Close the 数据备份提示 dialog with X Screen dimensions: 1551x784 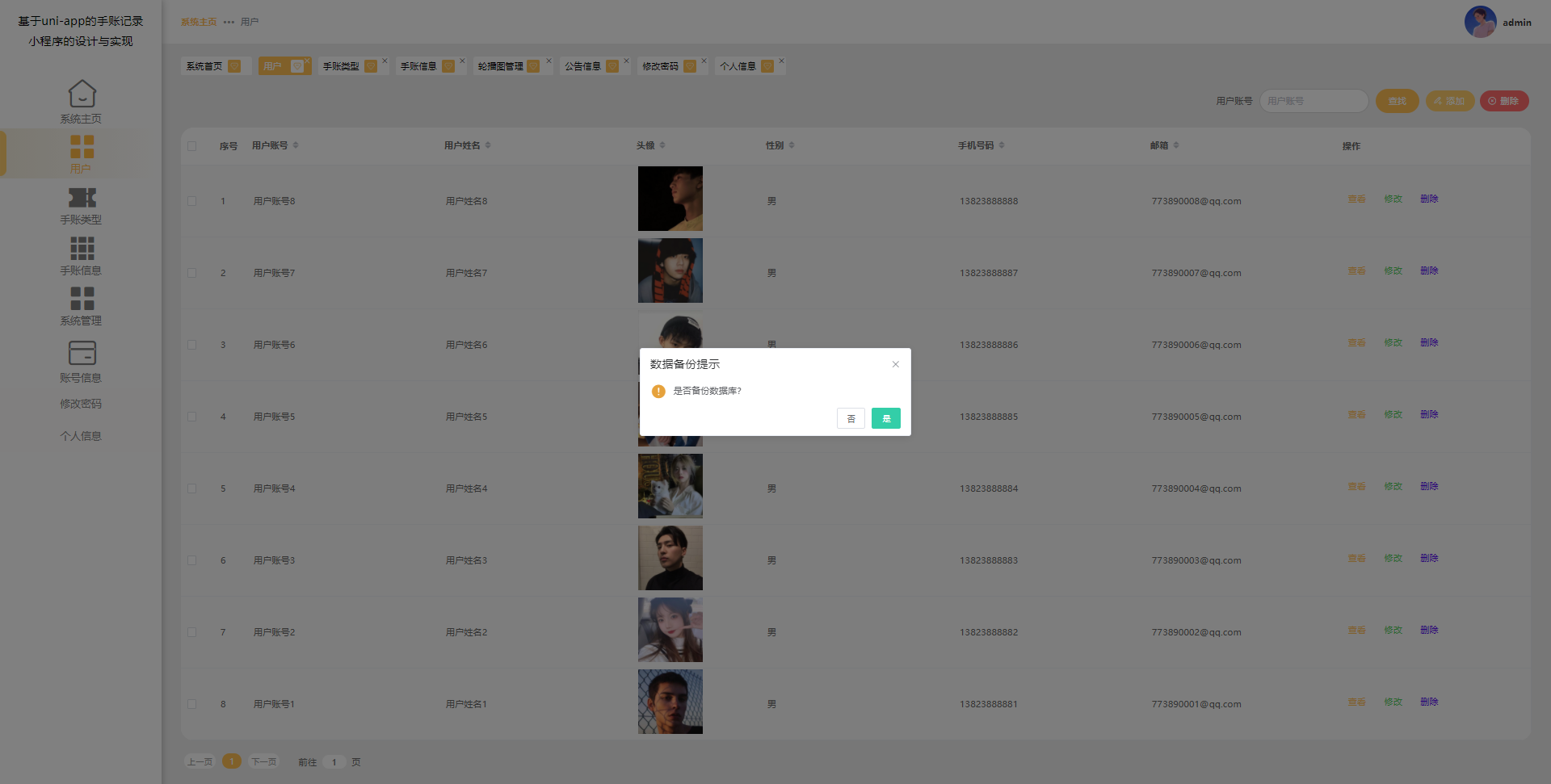(x=895, y=364)
